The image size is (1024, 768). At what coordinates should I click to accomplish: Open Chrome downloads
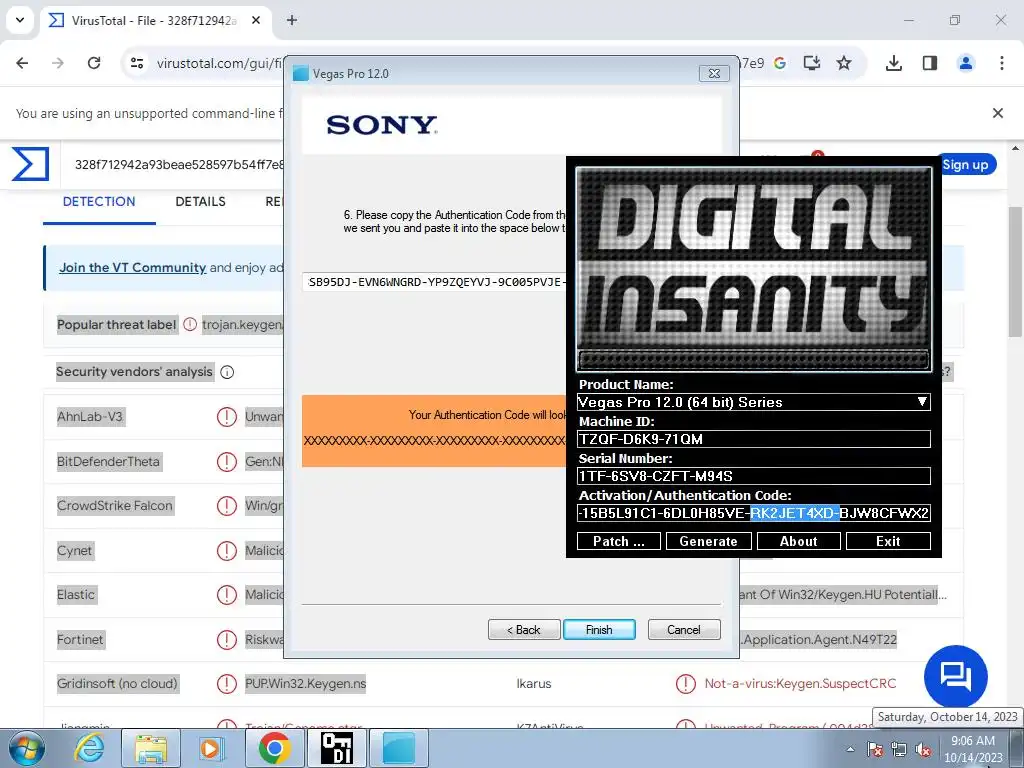[x=893, y=63]
